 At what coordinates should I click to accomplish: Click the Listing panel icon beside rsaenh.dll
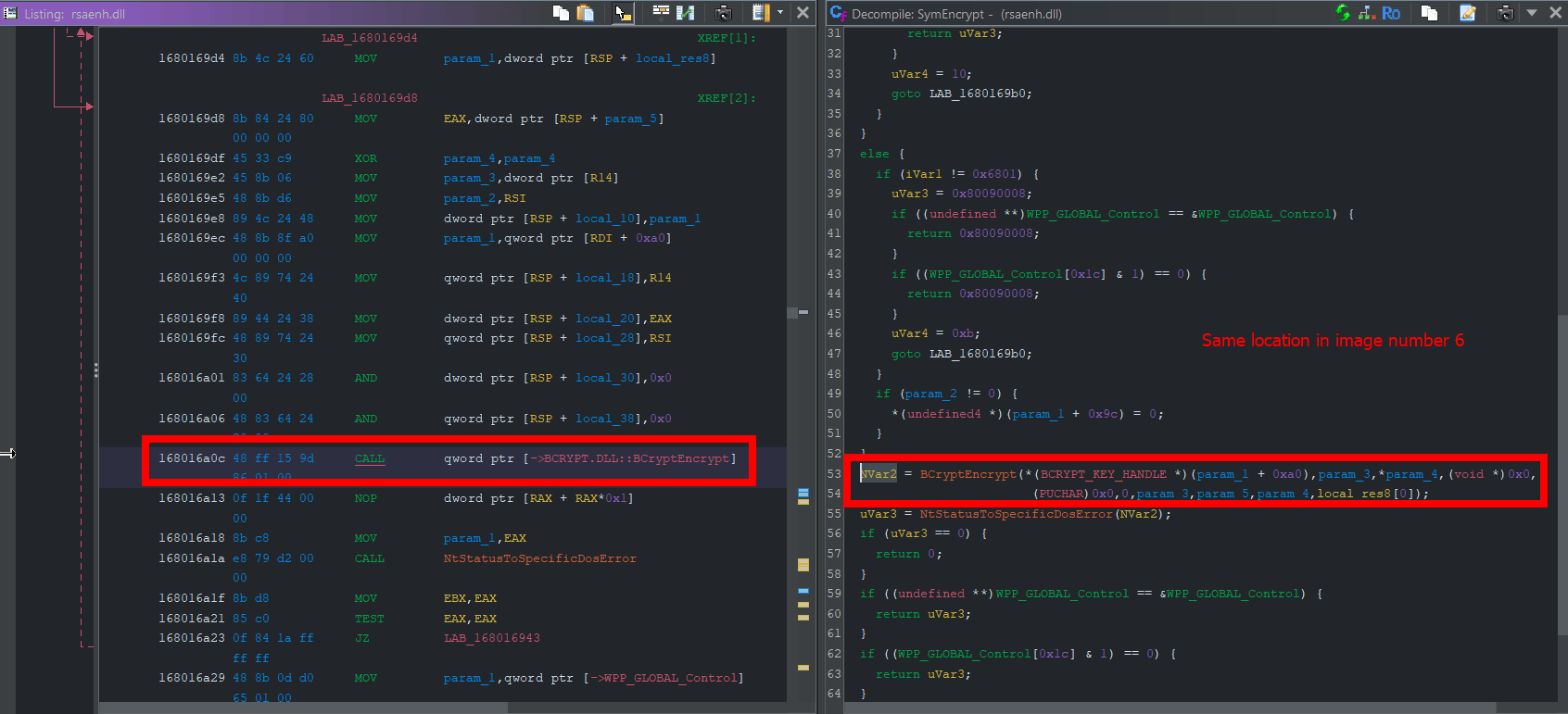(10, 13)
